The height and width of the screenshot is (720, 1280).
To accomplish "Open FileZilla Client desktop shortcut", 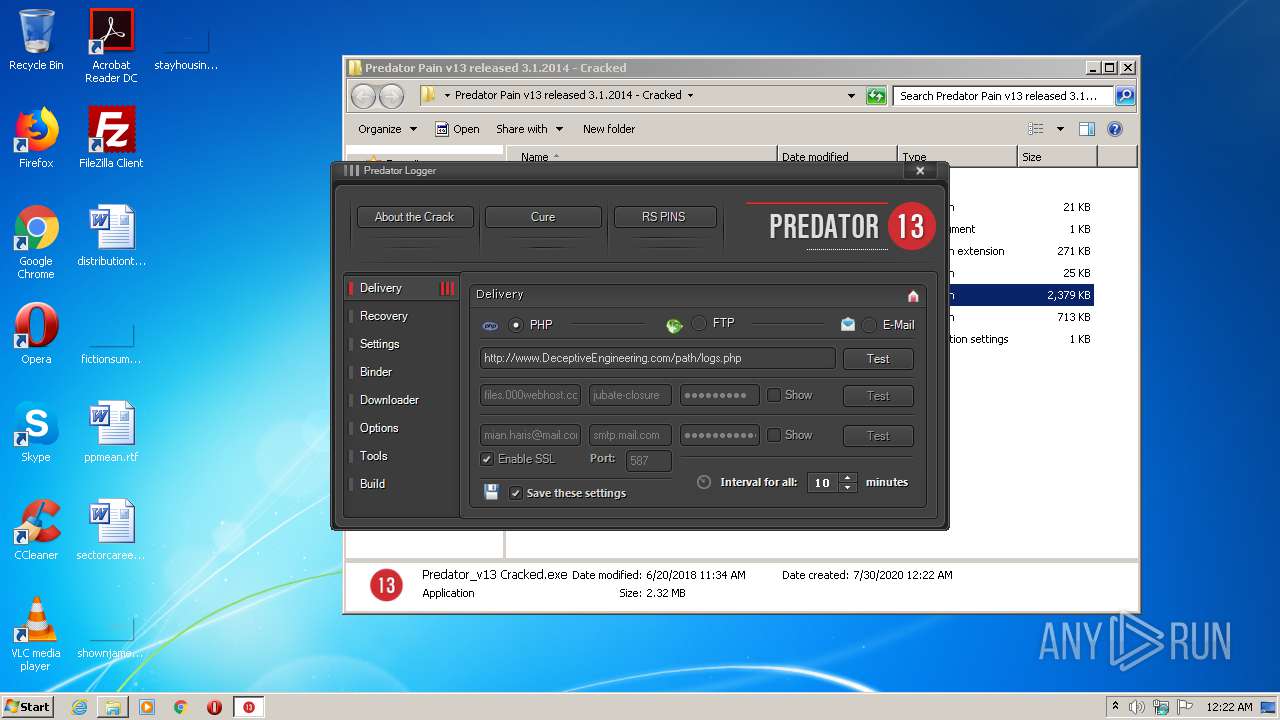I will coord(111,138).
